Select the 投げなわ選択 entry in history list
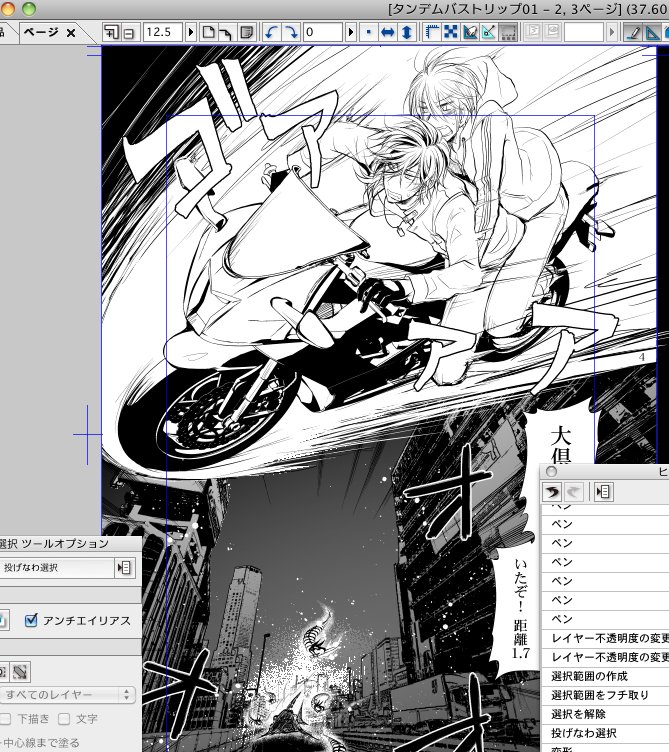 [x=605, y=733]
